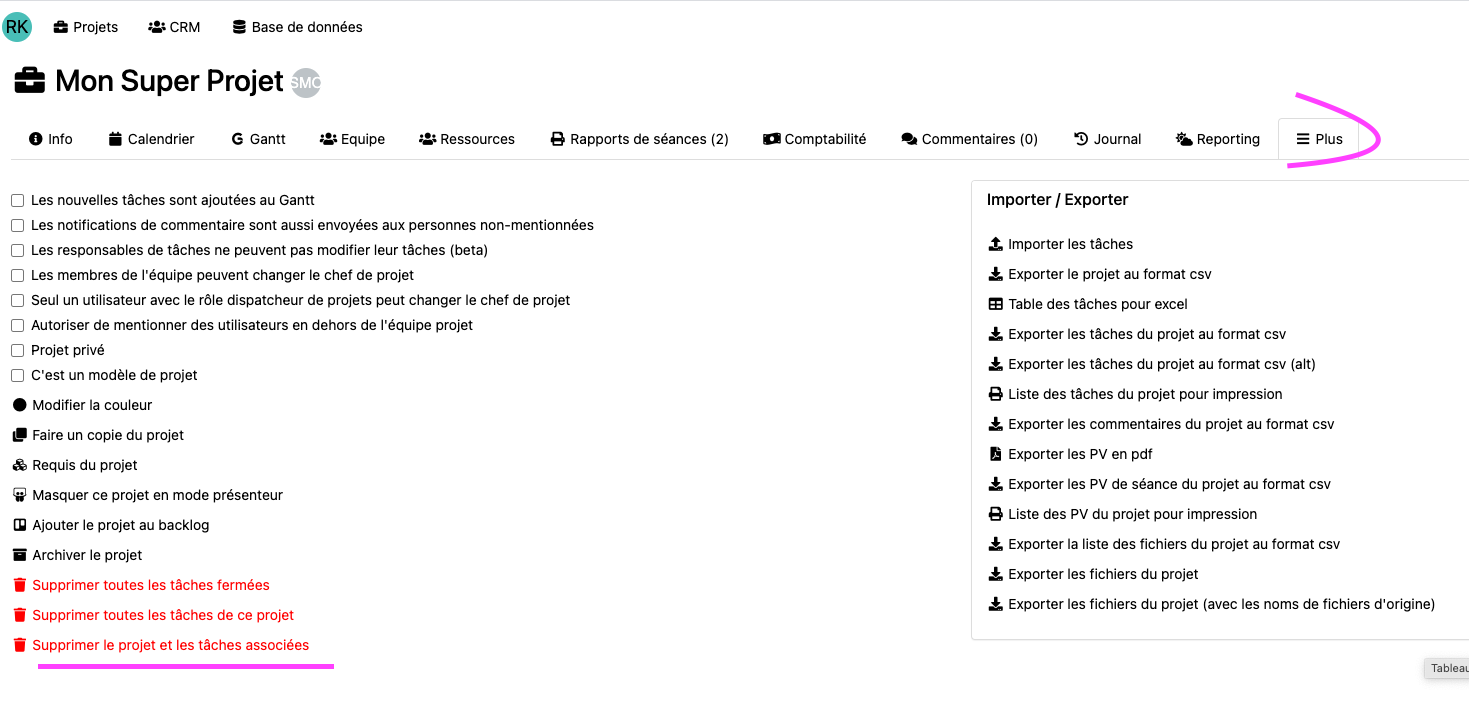1469x722 pixels.
Task: Open the Projets menu in top navigation
Action: tap(86, 27)
